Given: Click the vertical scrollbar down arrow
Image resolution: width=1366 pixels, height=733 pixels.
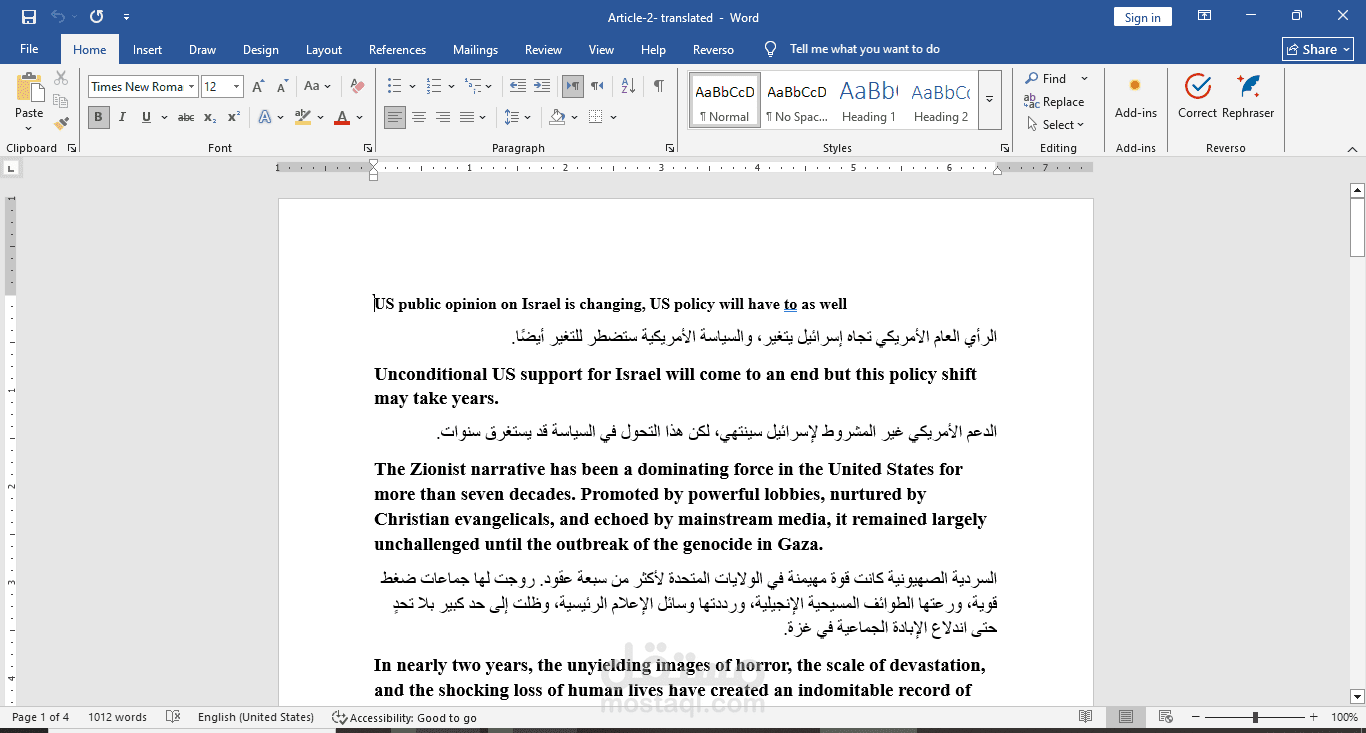Looking at the screenshot, I should pos(1357,696).
